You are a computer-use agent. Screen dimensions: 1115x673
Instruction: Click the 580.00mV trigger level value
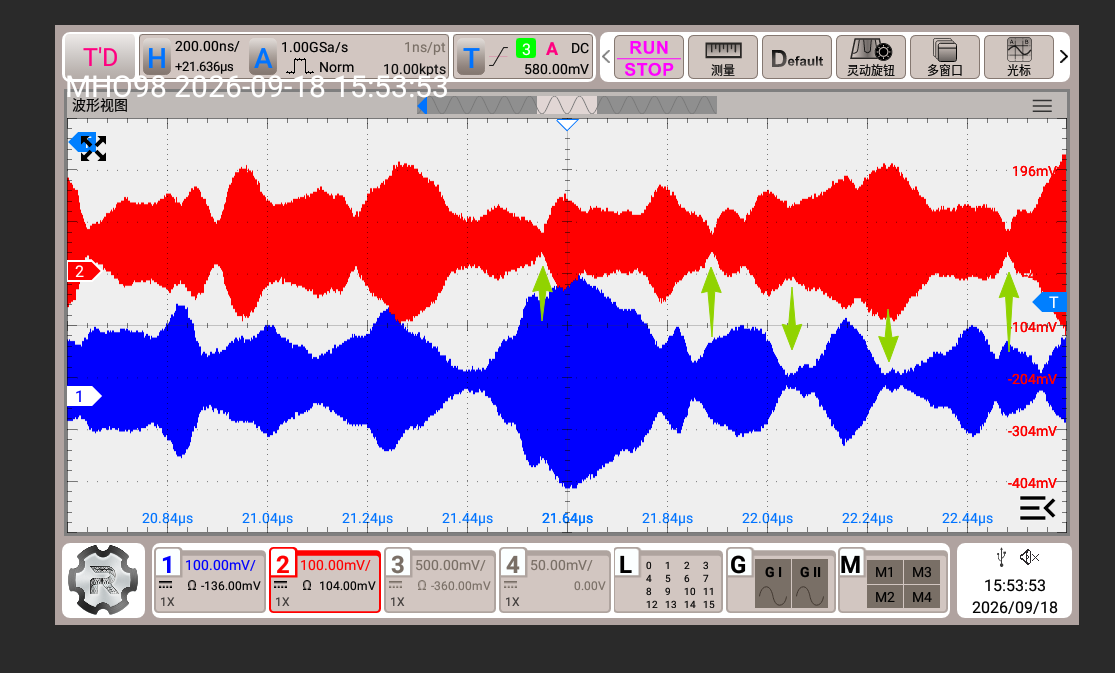pos(557,69)
